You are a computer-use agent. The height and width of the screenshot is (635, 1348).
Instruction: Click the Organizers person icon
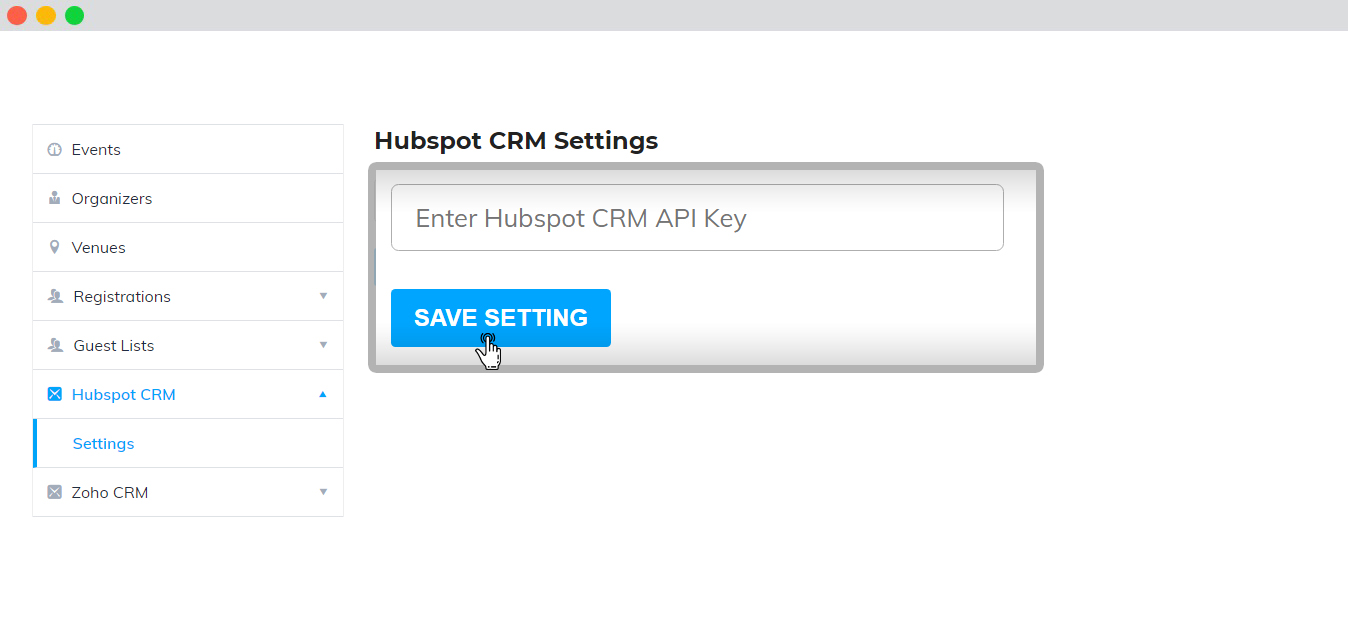(55, 198)
